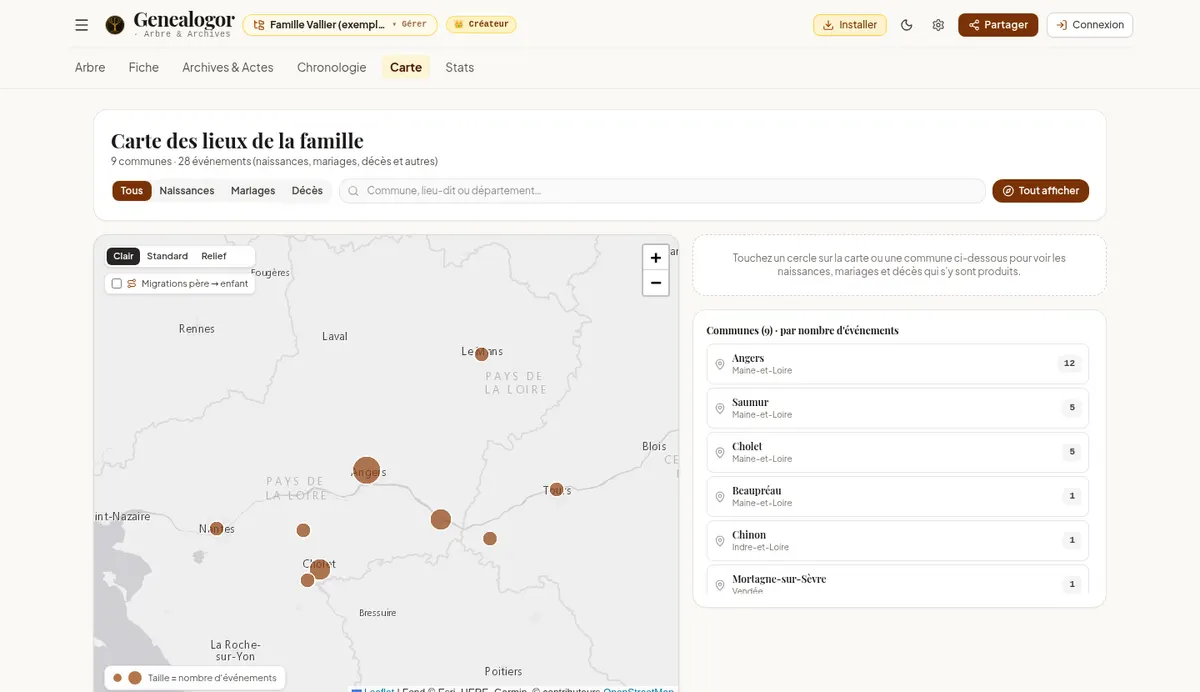Open Famille Vallier tree selector
This screenshot has height=692, width=1200.
(x=340, y=25)
